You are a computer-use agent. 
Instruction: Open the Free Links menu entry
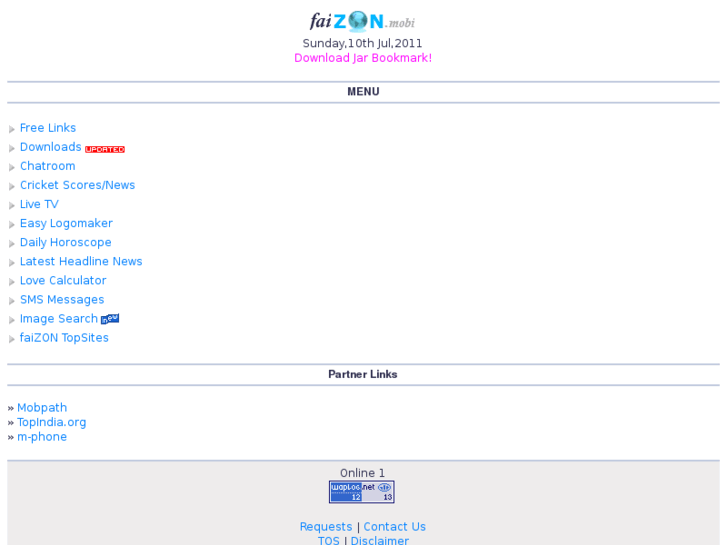click(48, 128)
